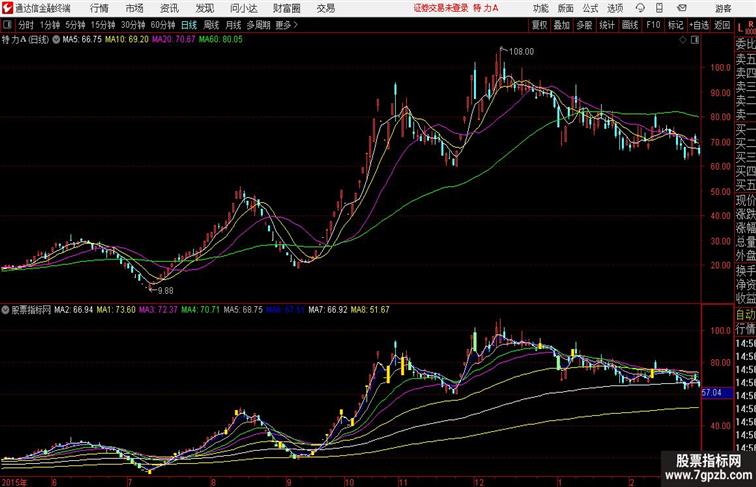The width and height of the screenshot is (756, 487).
Task: Open the 发现 menu
Action: tap(204, 8)
